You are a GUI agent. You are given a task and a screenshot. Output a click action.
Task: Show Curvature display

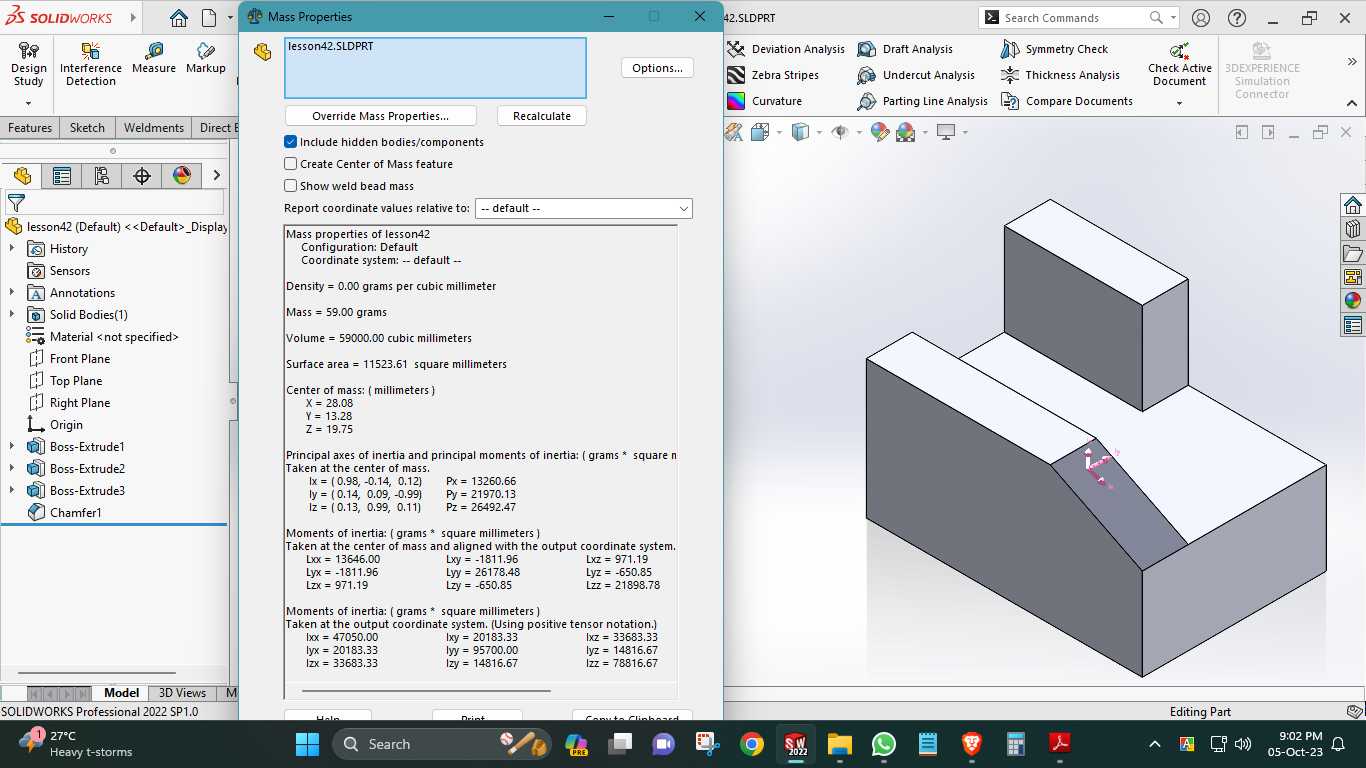[x=764, y=101]
